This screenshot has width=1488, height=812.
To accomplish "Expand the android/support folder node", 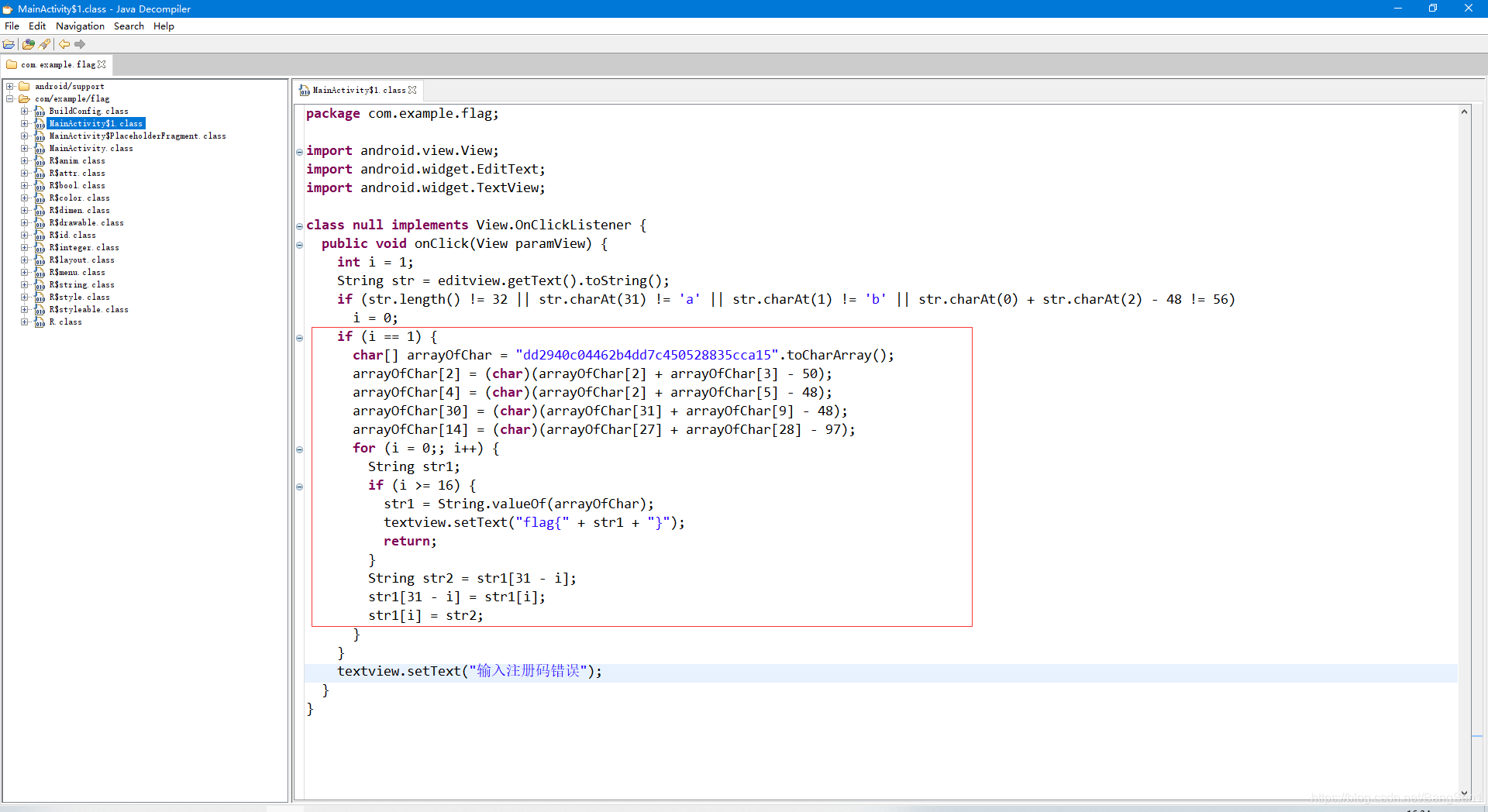I will pyautogui.click(x=10, y=86).
